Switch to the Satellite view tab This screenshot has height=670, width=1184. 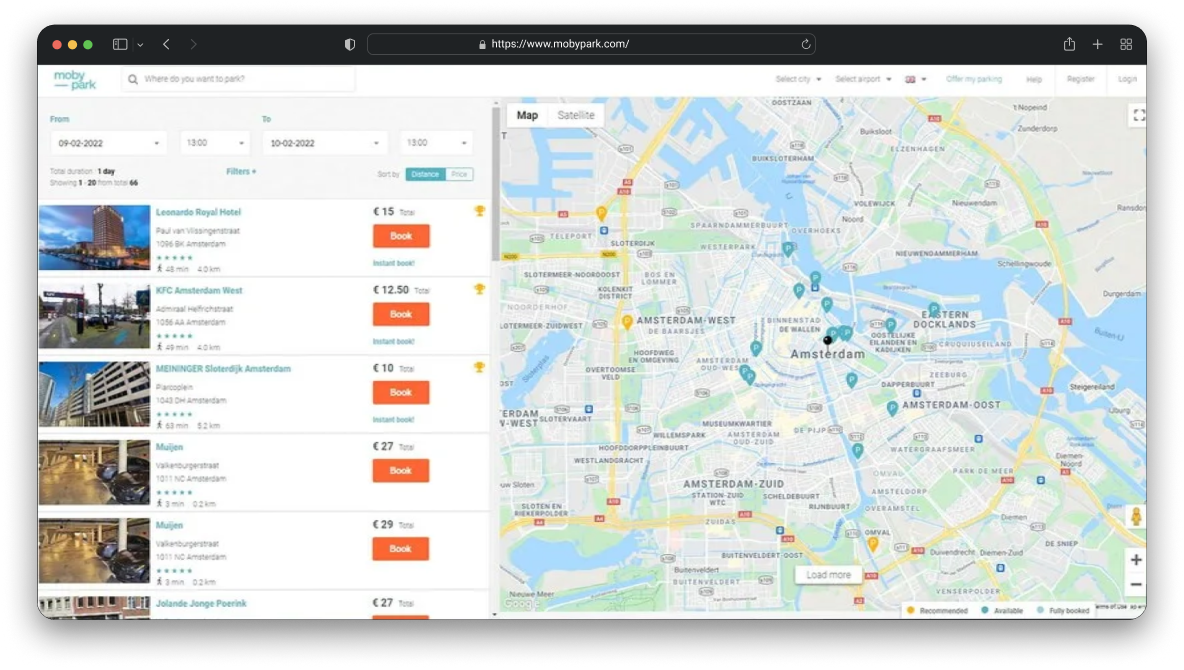click(x=576, y=116)
